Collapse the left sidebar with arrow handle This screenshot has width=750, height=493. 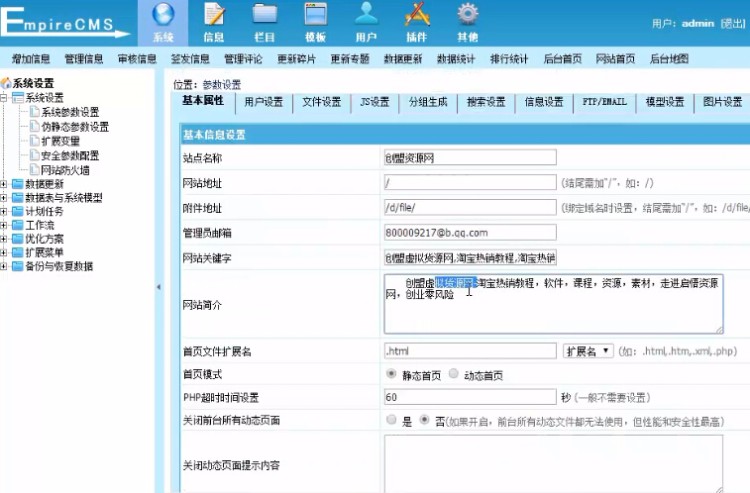point(159,287)
